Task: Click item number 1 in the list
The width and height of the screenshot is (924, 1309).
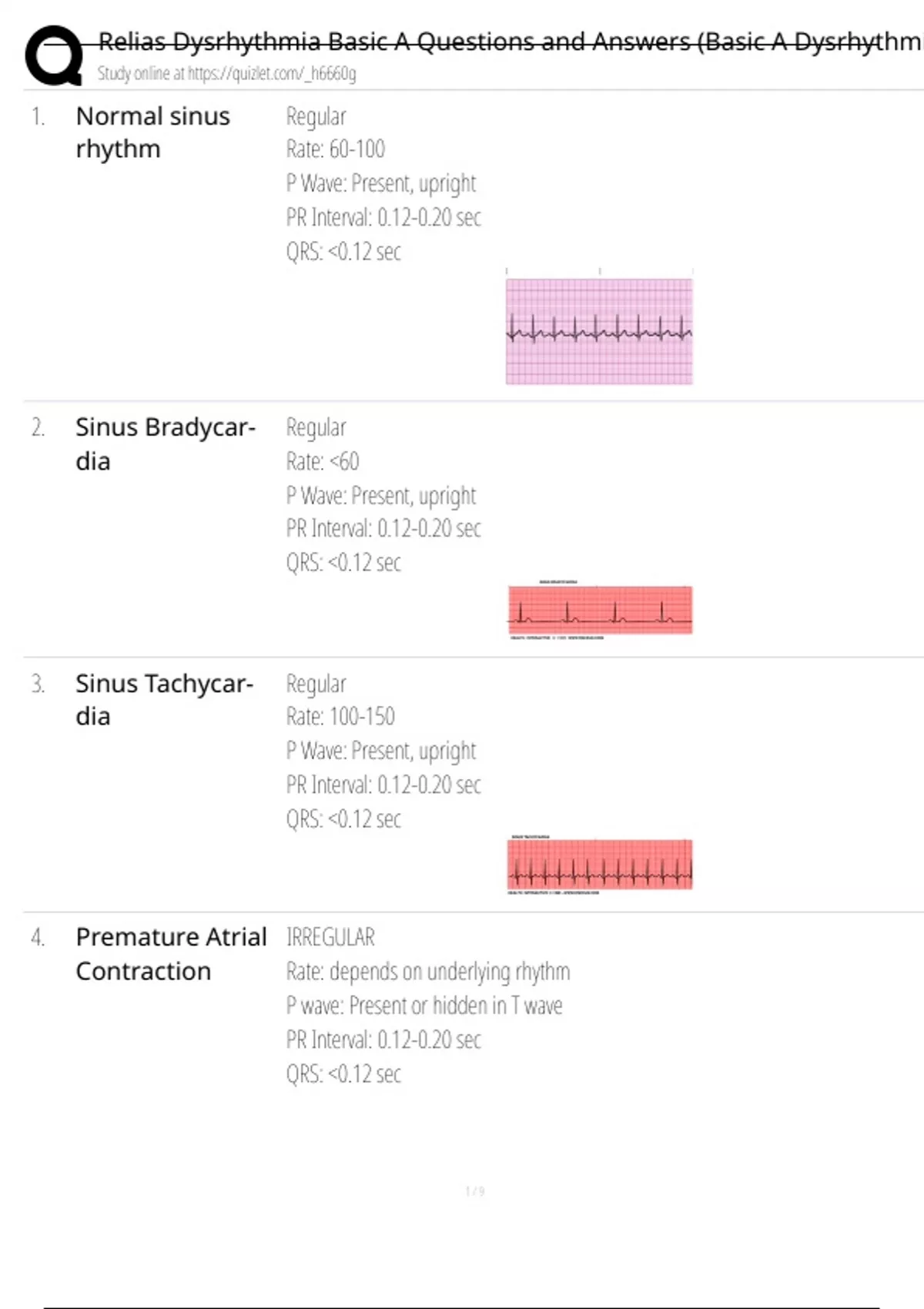Action: [38, 116]
